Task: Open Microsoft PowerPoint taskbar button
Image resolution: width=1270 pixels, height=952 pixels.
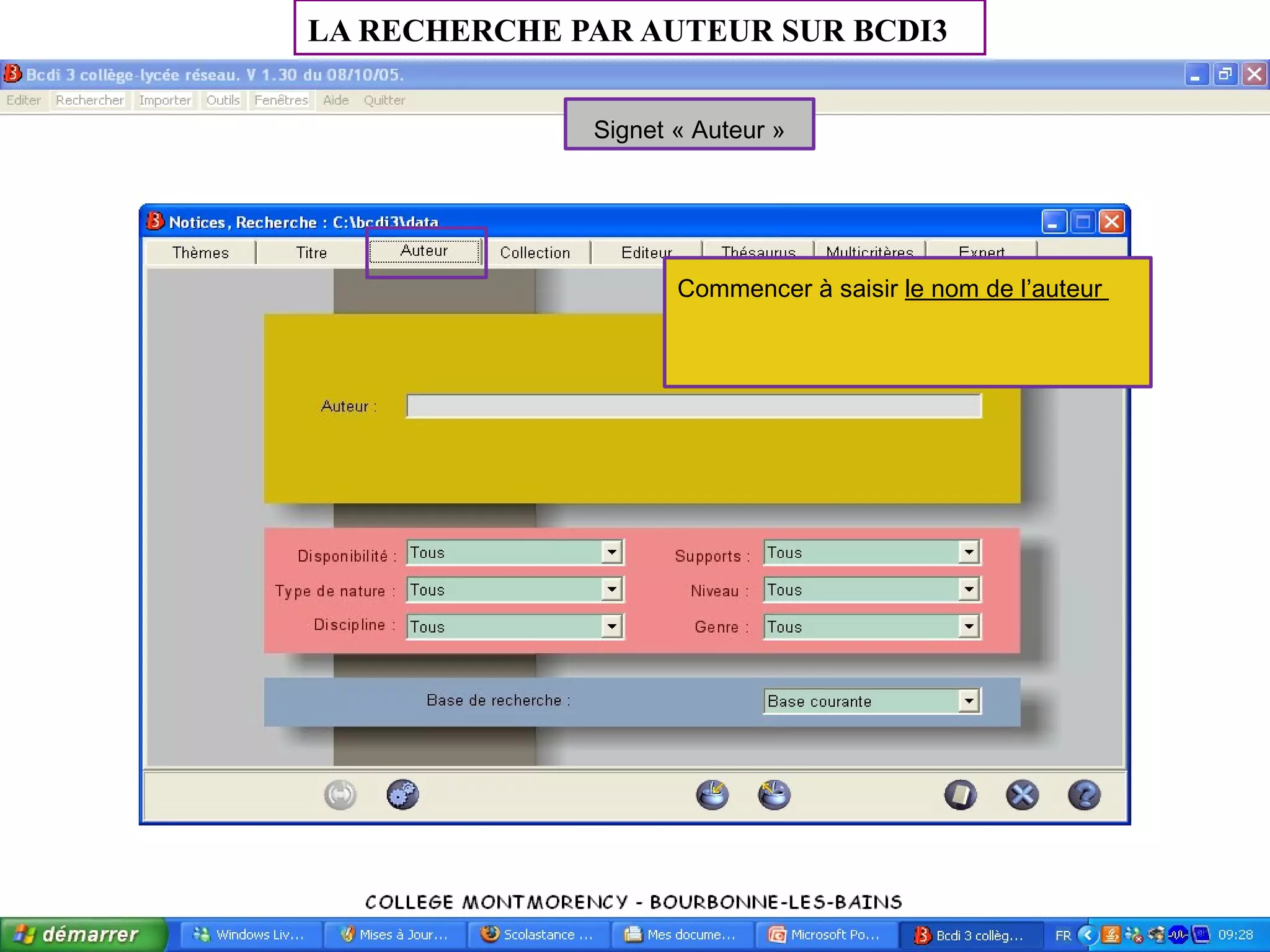Action: point(825,935)
